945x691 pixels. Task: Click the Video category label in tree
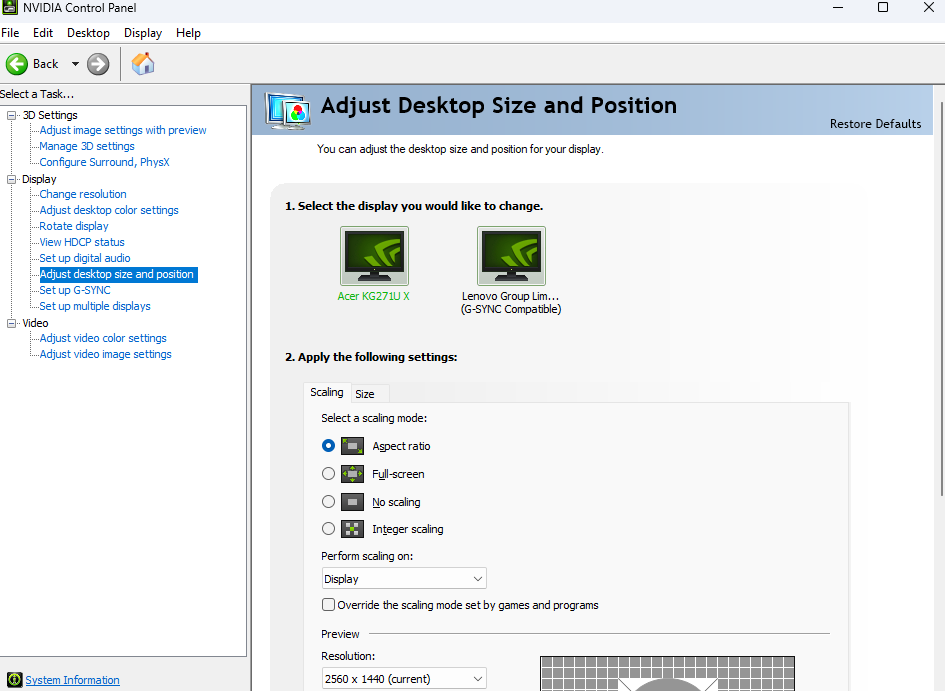click(x=35, y=323)
